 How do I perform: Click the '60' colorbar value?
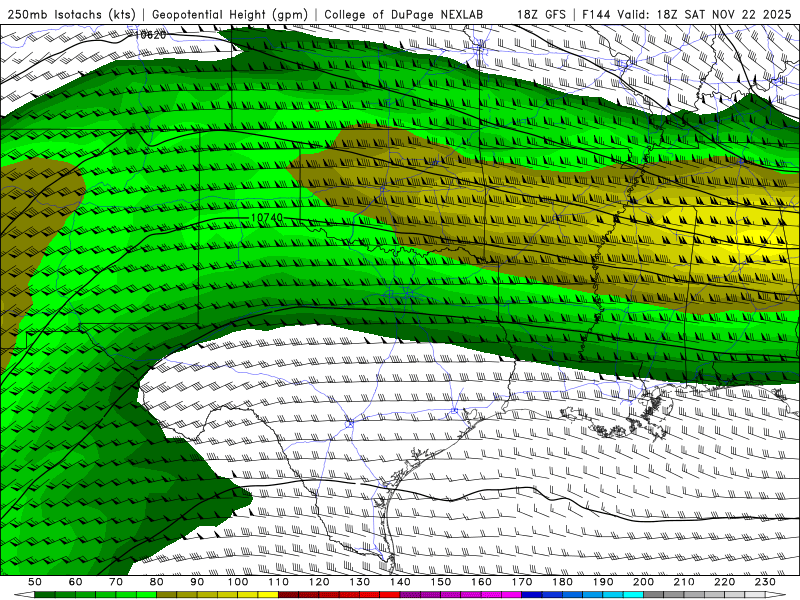click(76, 582)
